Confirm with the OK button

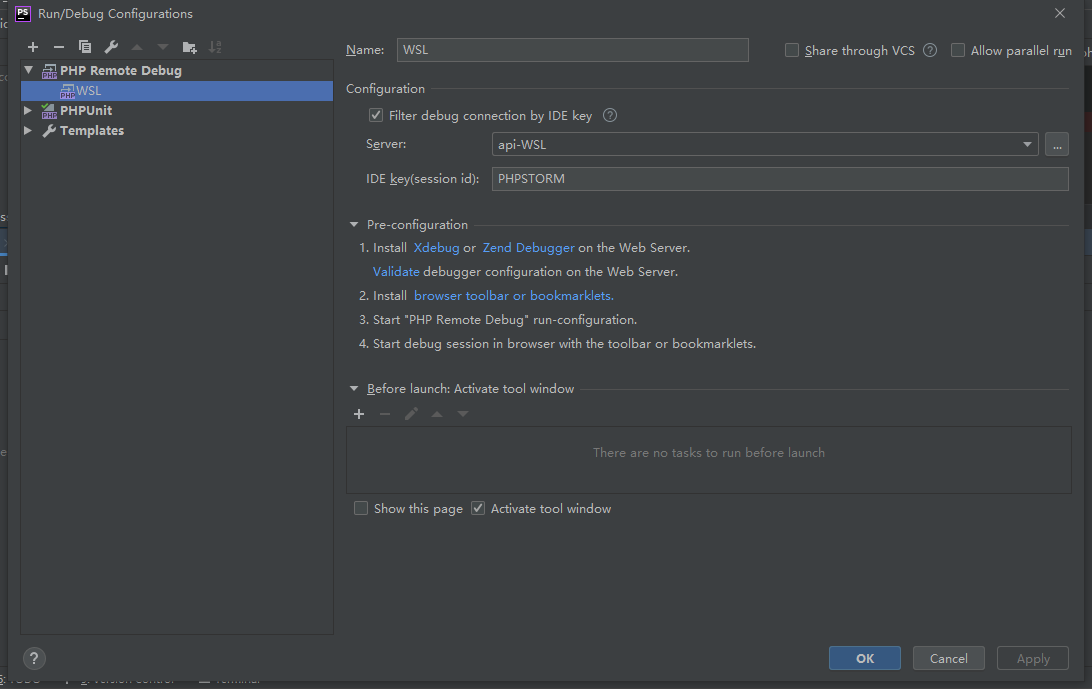click(864, 658)
